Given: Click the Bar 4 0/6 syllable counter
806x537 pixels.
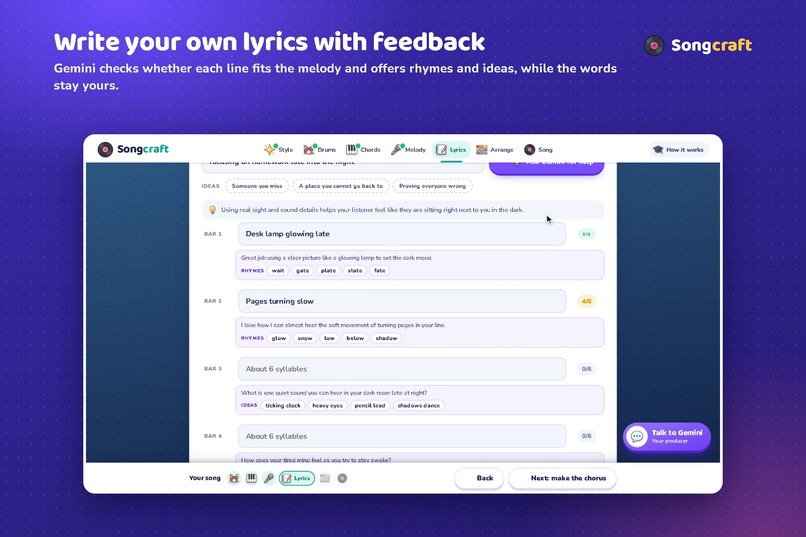Looking at the screenshot, I should click(586, 436).
